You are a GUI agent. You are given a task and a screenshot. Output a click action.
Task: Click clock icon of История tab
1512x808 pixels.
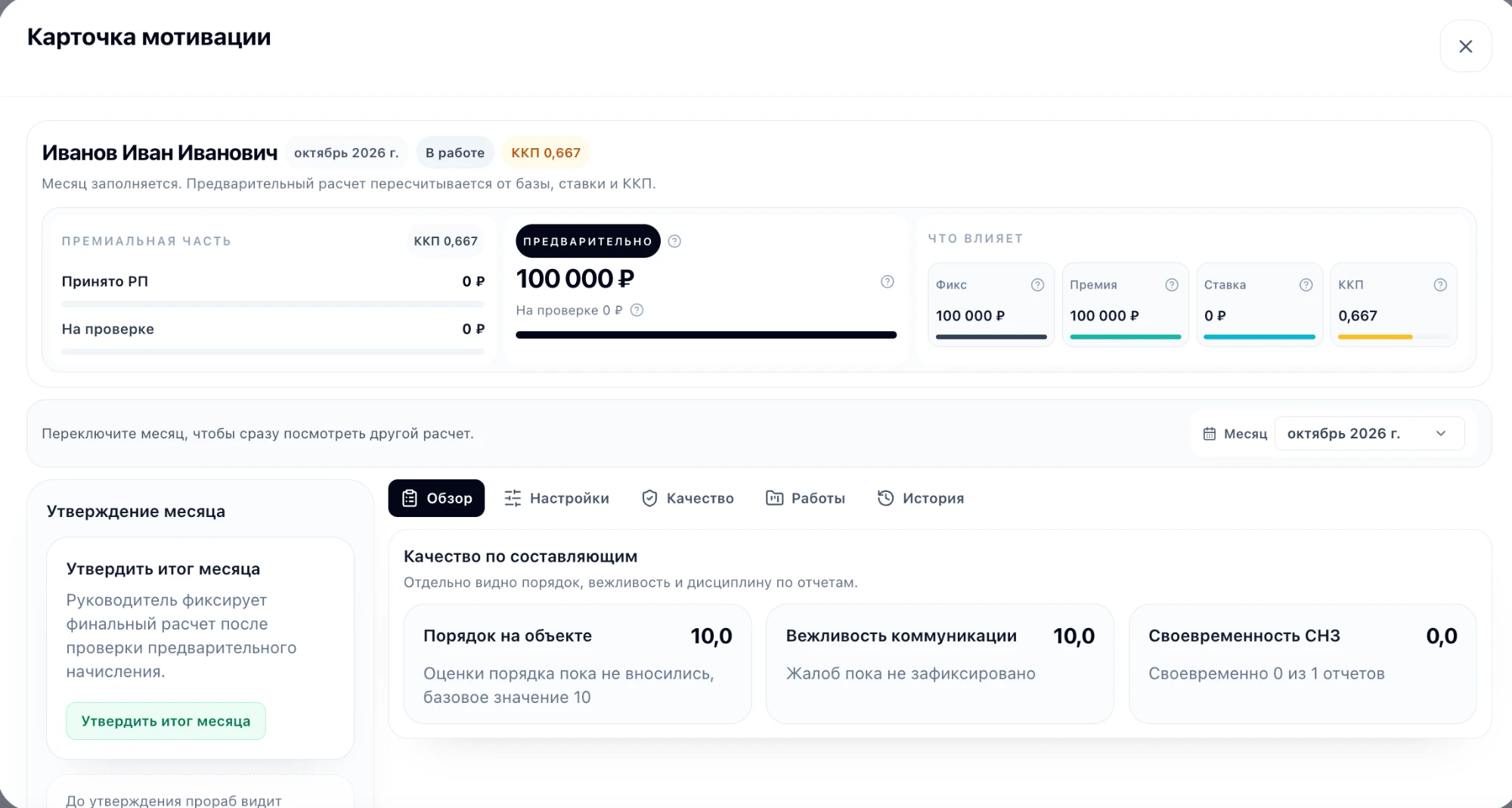[x=885, y=498]
